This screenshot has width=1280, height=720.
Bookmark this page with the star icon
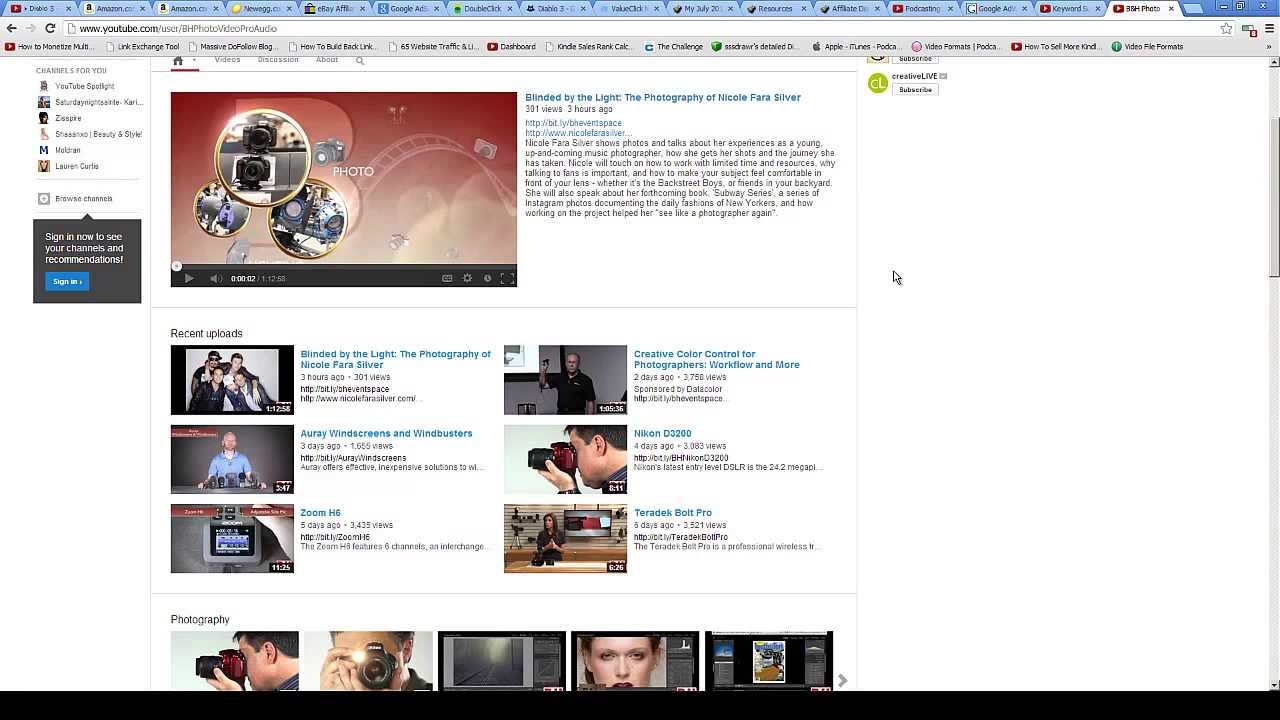point(1226,28)
